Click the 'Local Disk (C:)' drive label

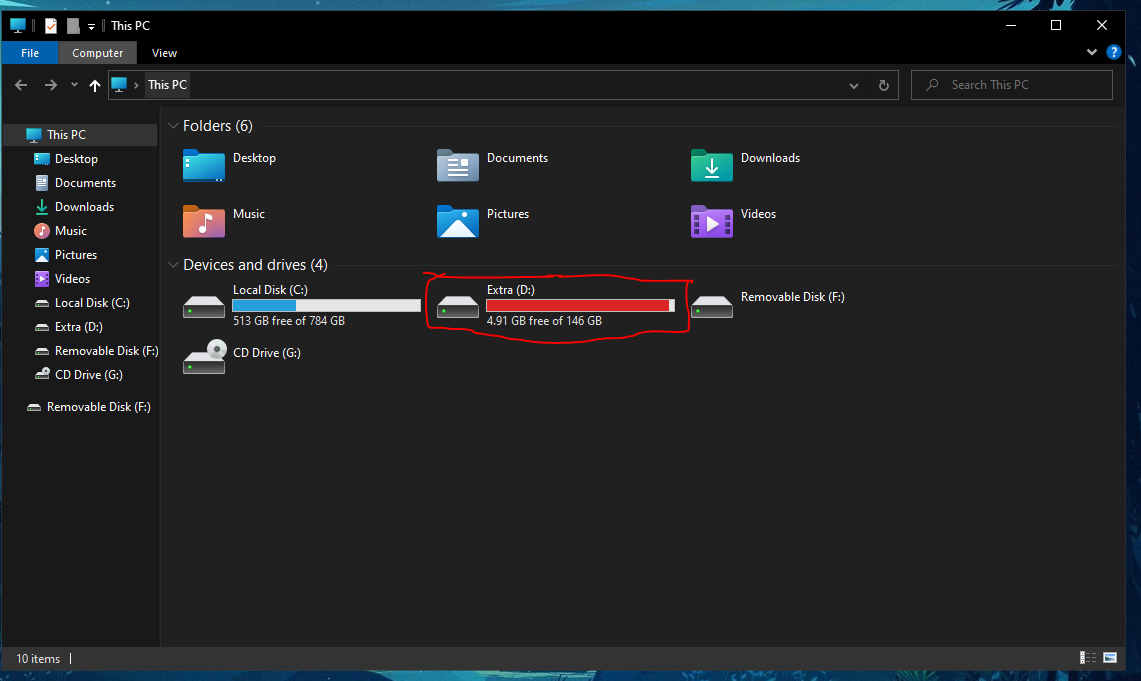270,290
